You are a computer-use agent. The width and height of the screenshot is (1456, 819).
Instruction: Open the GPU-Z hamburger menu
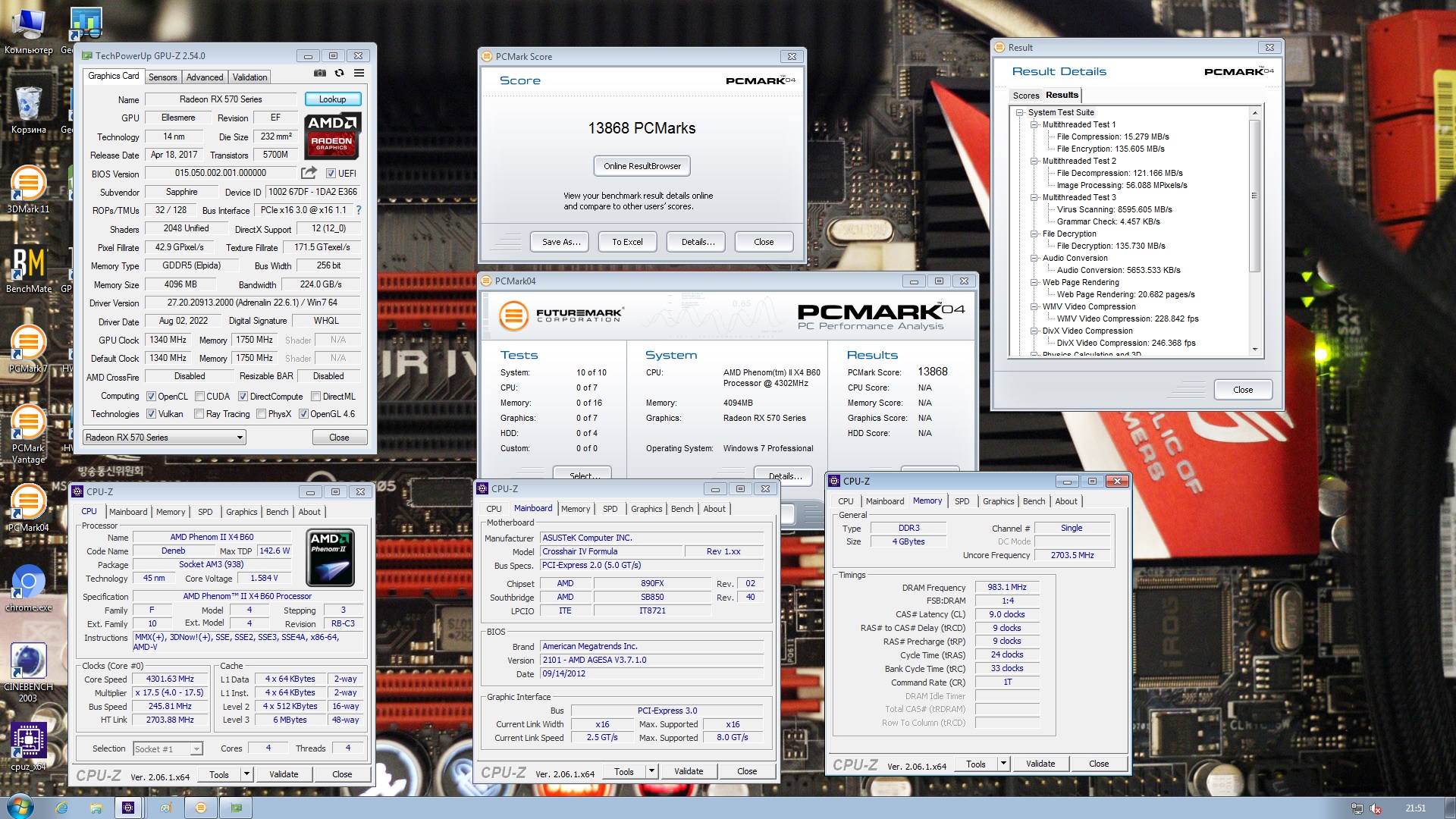359,74
